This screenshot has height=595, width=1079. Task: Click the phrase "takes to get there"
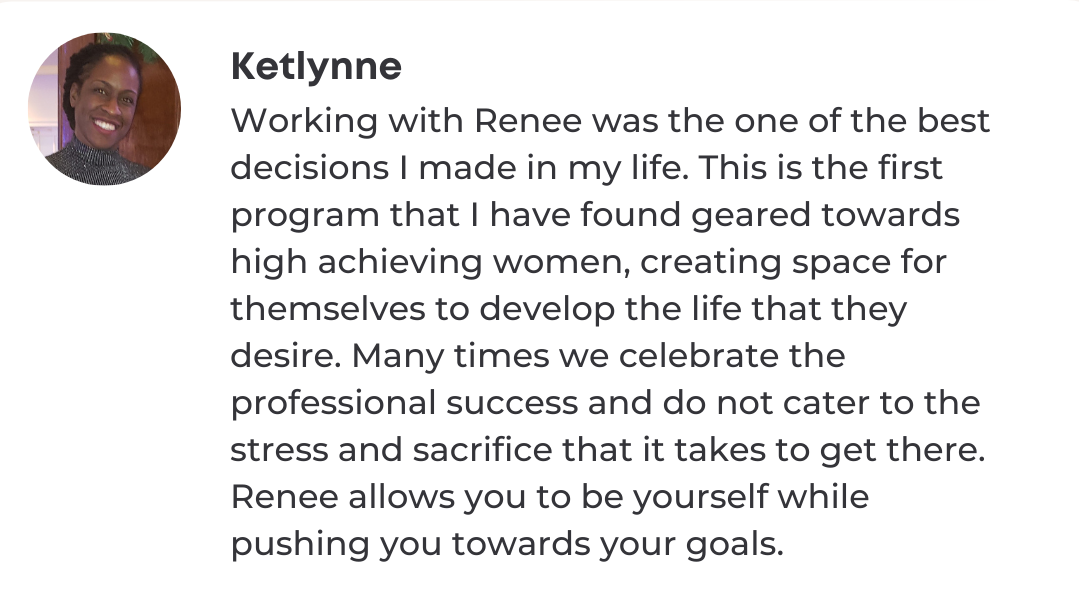(x=829, y=450)
